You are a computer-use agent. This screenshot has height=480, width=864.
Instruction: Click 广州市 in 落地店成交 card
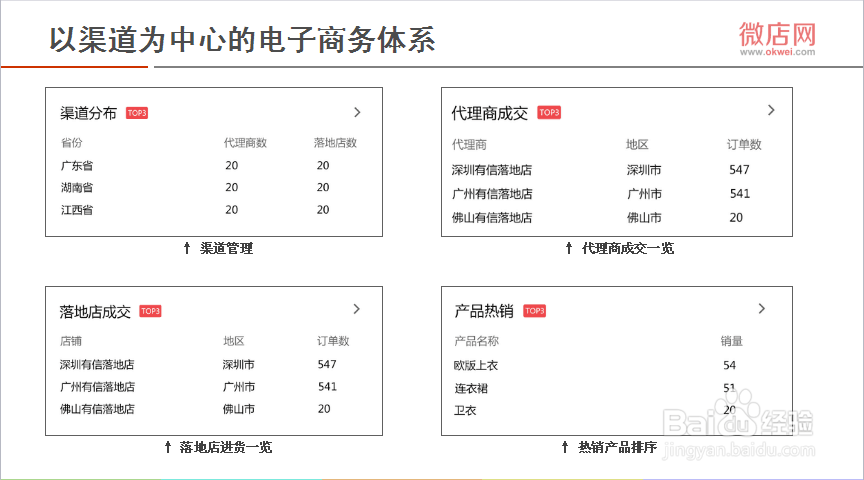click(x=239, y=387)
